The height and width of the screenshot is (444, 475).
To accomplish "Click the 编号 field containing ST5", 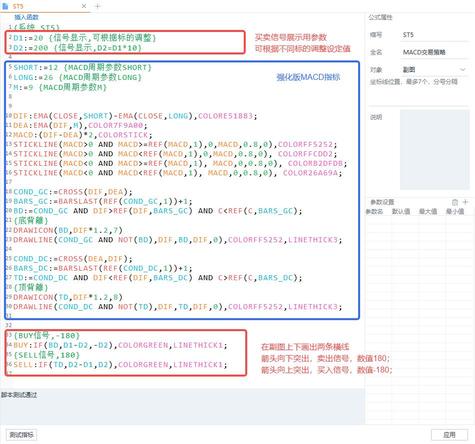I will [434, 35].
